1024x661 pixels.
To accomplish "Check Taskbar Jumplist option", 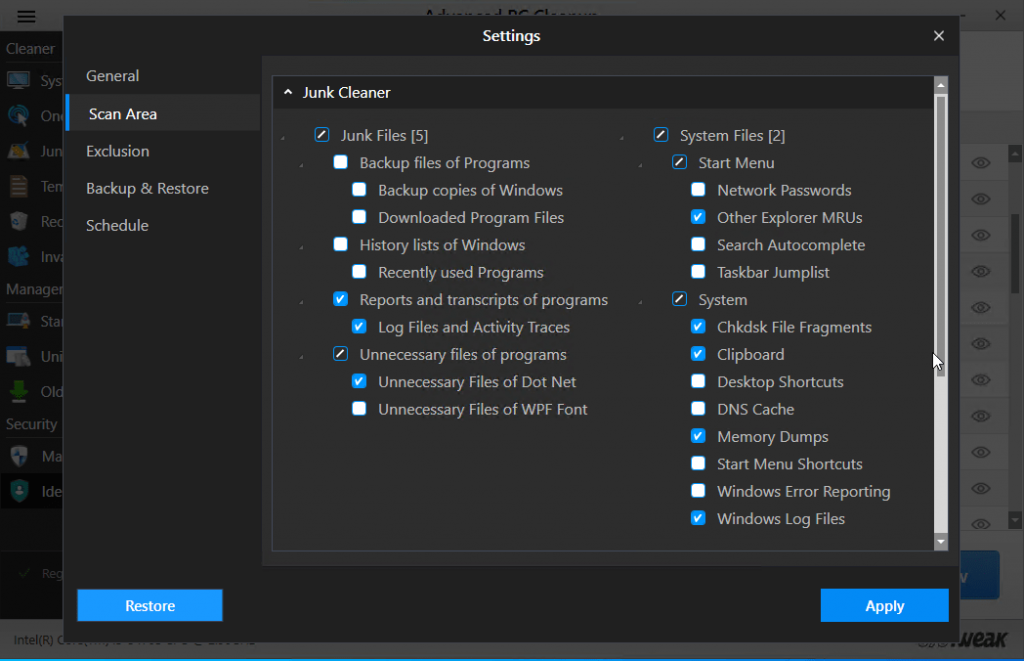I will (x=698, y=271).
